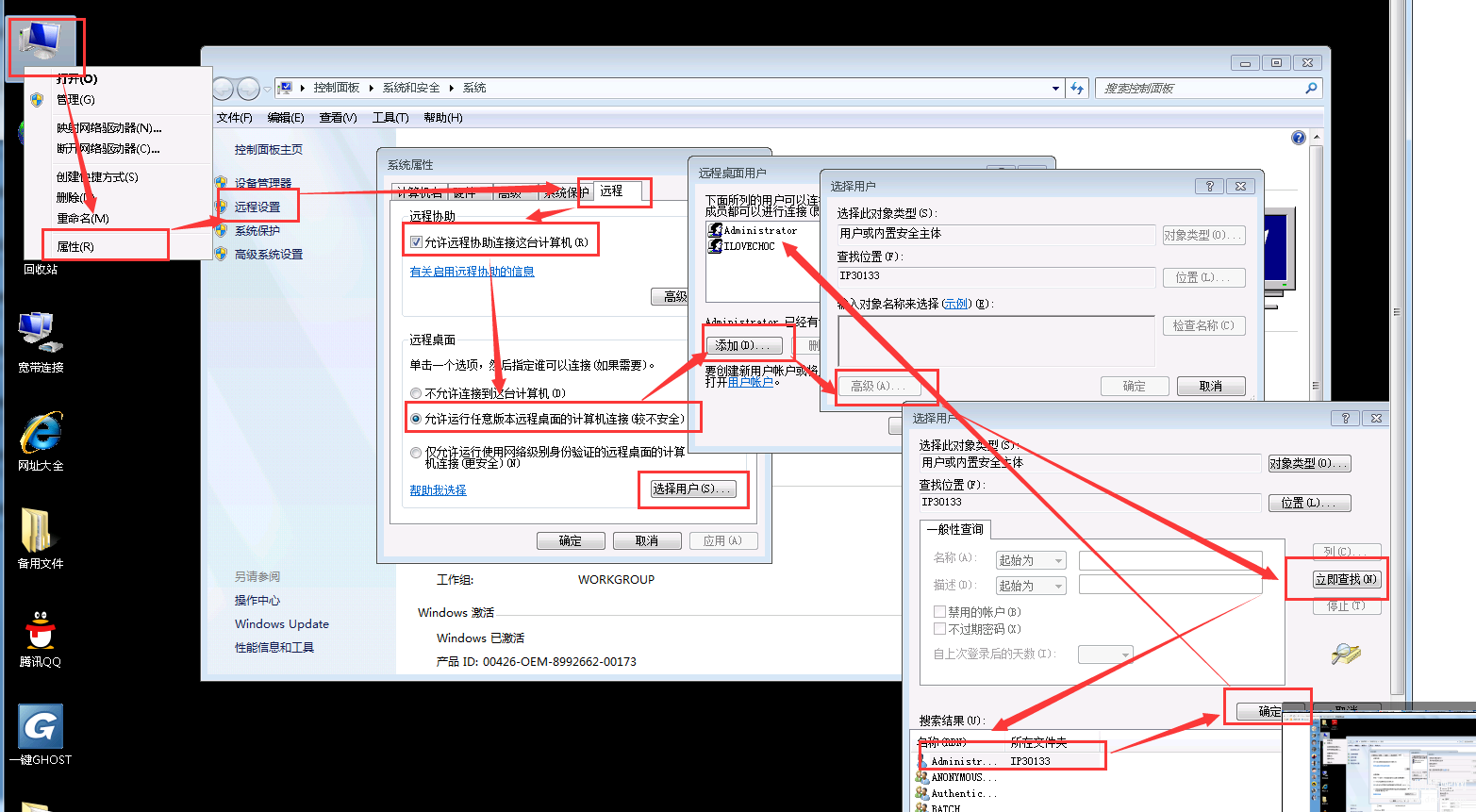The image size is (1476, 812).
Task: Open the 自上次登录后的天数 dropdown
Action: pos(1105,655)
